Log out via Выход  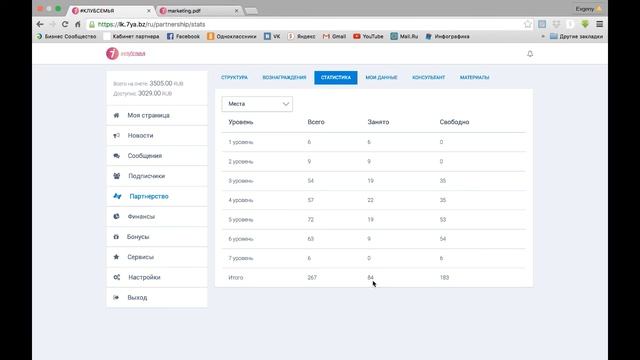click(157, 298)
